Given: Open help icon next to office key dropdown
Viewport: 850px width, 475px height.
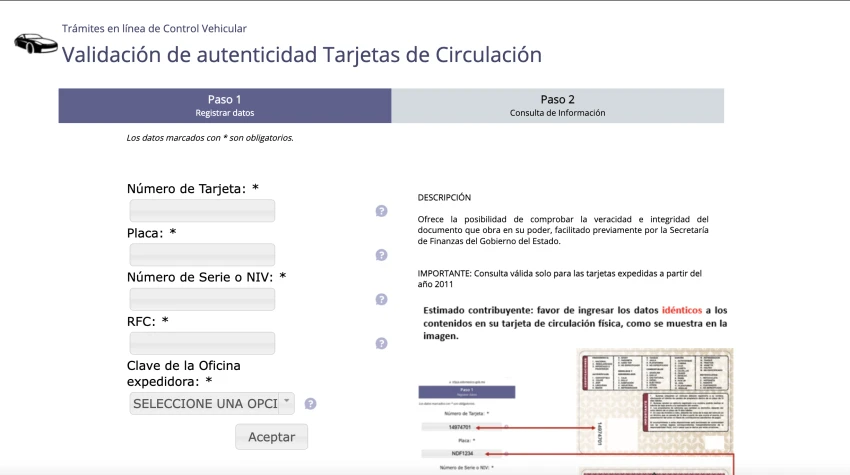Looking at the screenshot, I should [x=310, y=404].
